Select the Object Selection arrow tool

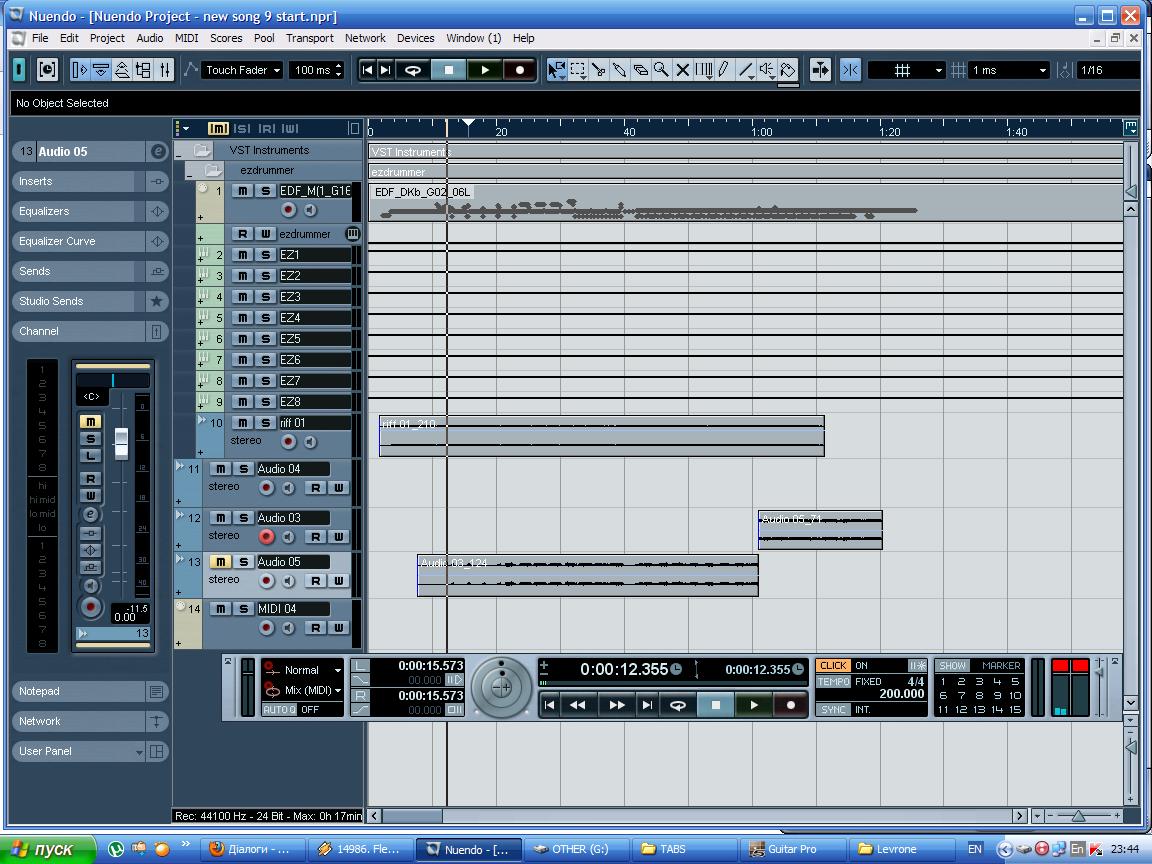click(x=557, y=70)
